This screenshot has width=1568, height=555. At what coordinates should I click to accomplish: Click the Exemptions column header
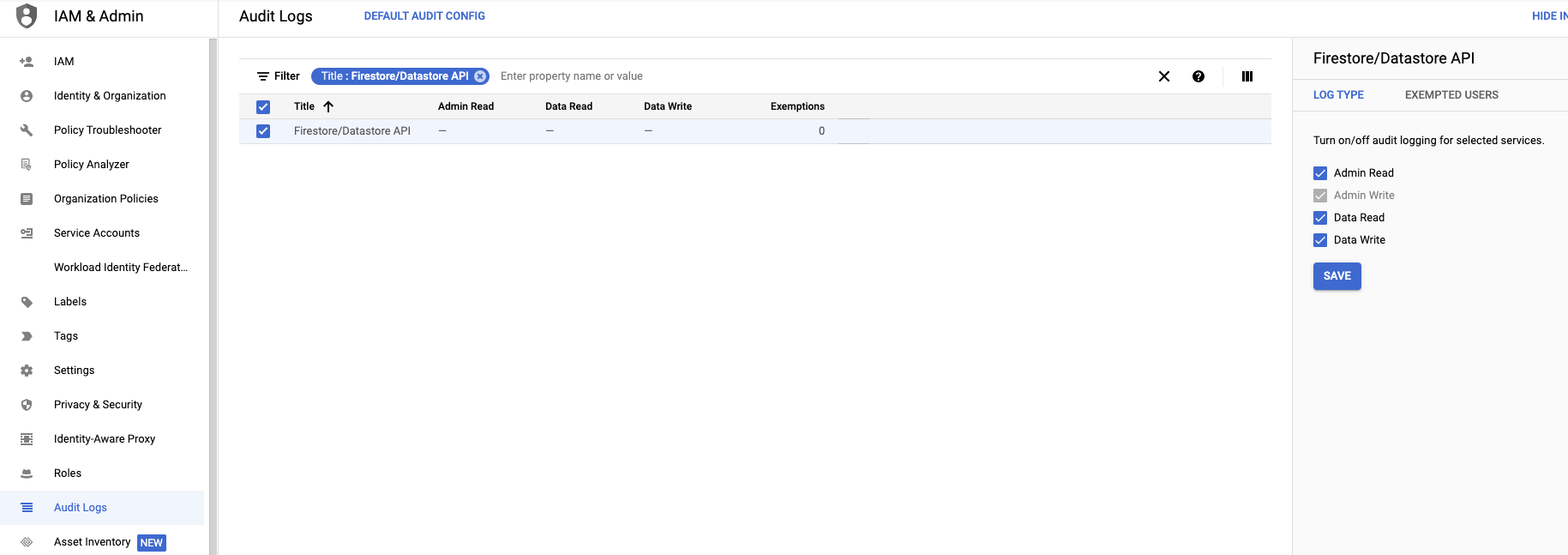797,106
